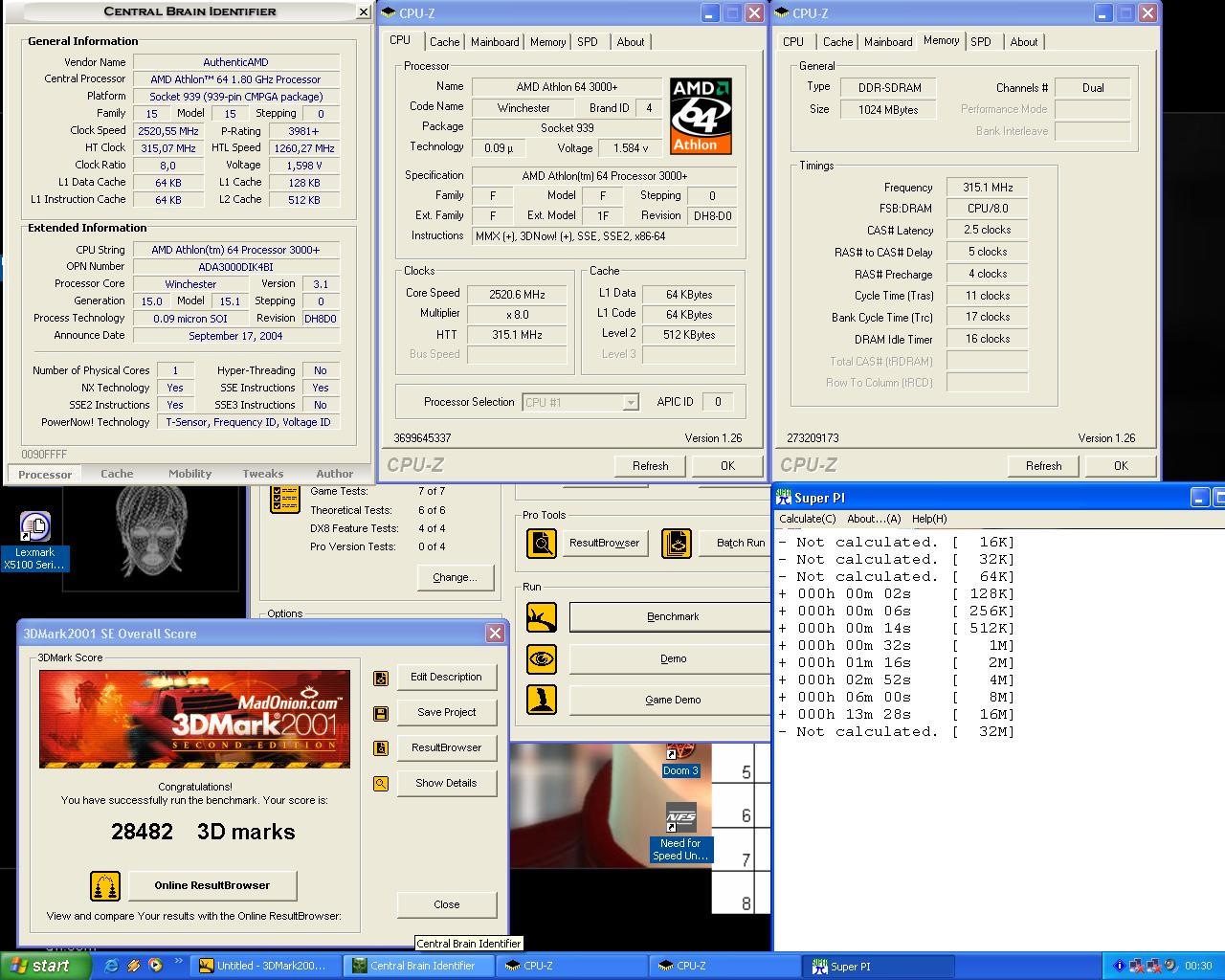Open the Mainboard tab in first CPU-Z

point(495,42)
